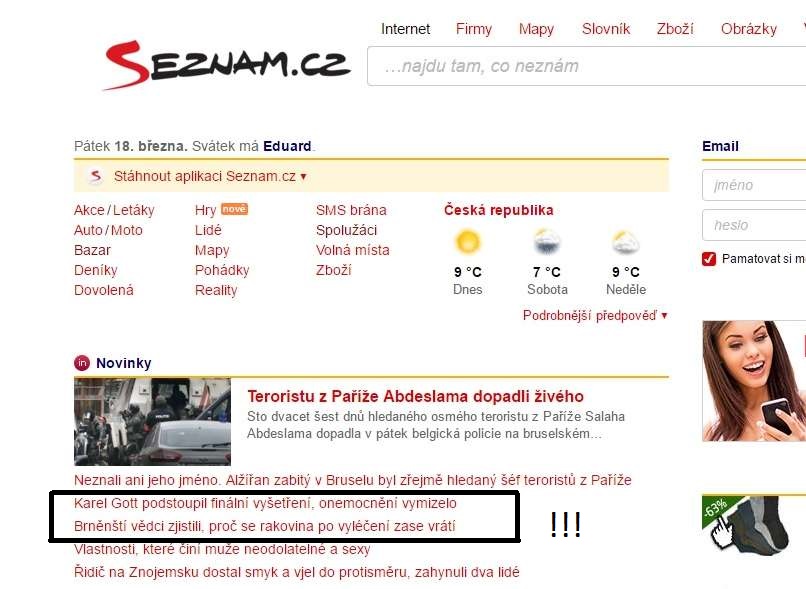
Task: Open the Firmy search tab
Action: [473, 29]
